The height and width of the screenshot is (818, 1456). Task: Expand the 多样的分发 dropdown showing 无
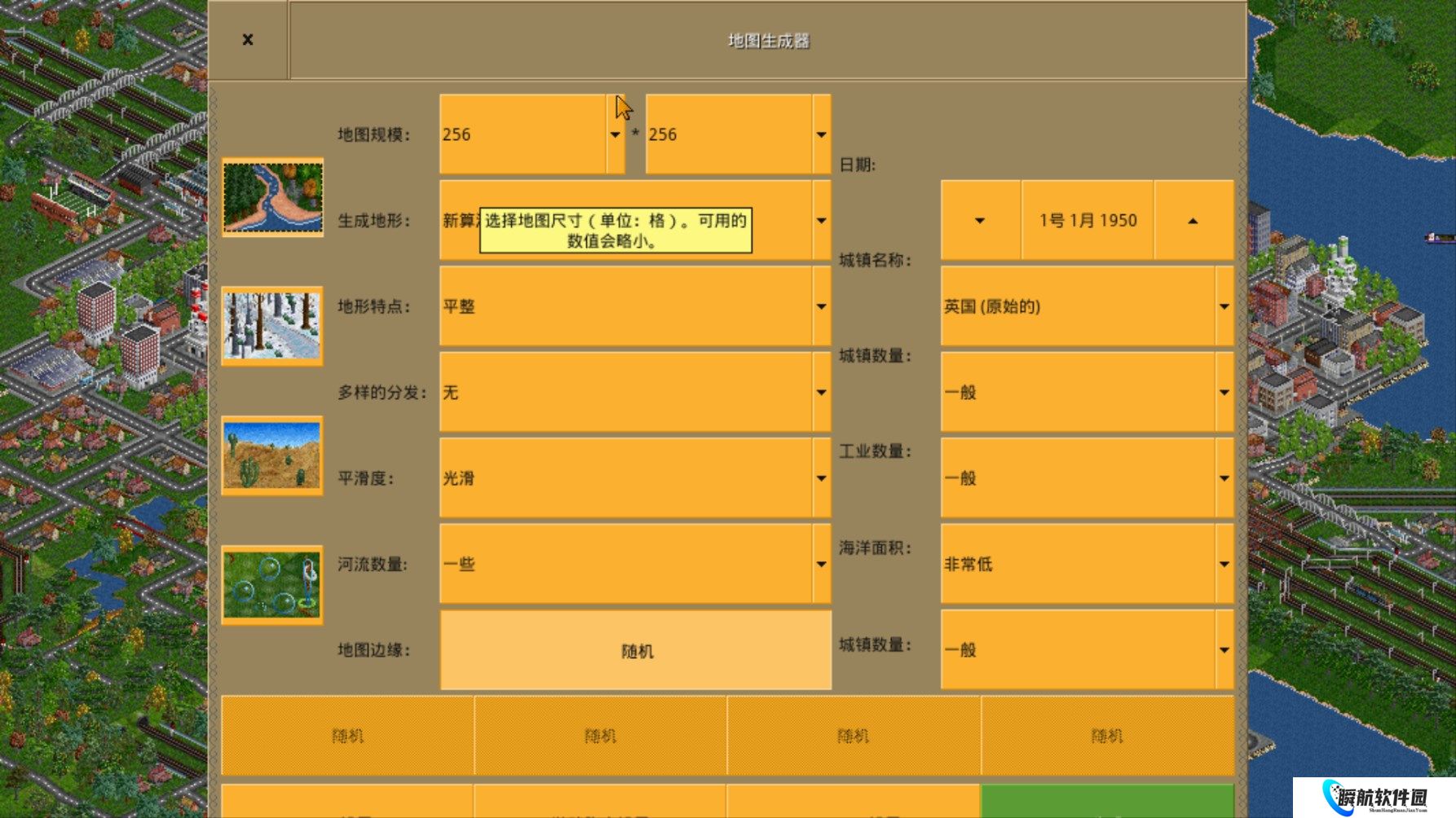point(634,393)
